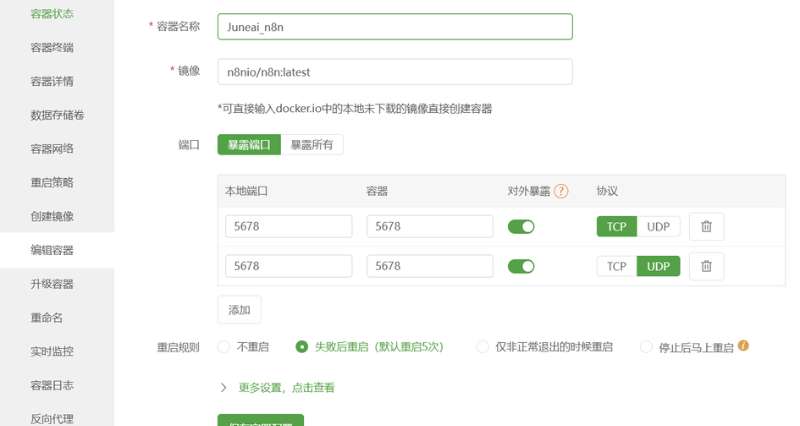This screenshot has height=426, width=800.
Task: Open 实时监控 in the sidebar
Action: tap(52, 351)
